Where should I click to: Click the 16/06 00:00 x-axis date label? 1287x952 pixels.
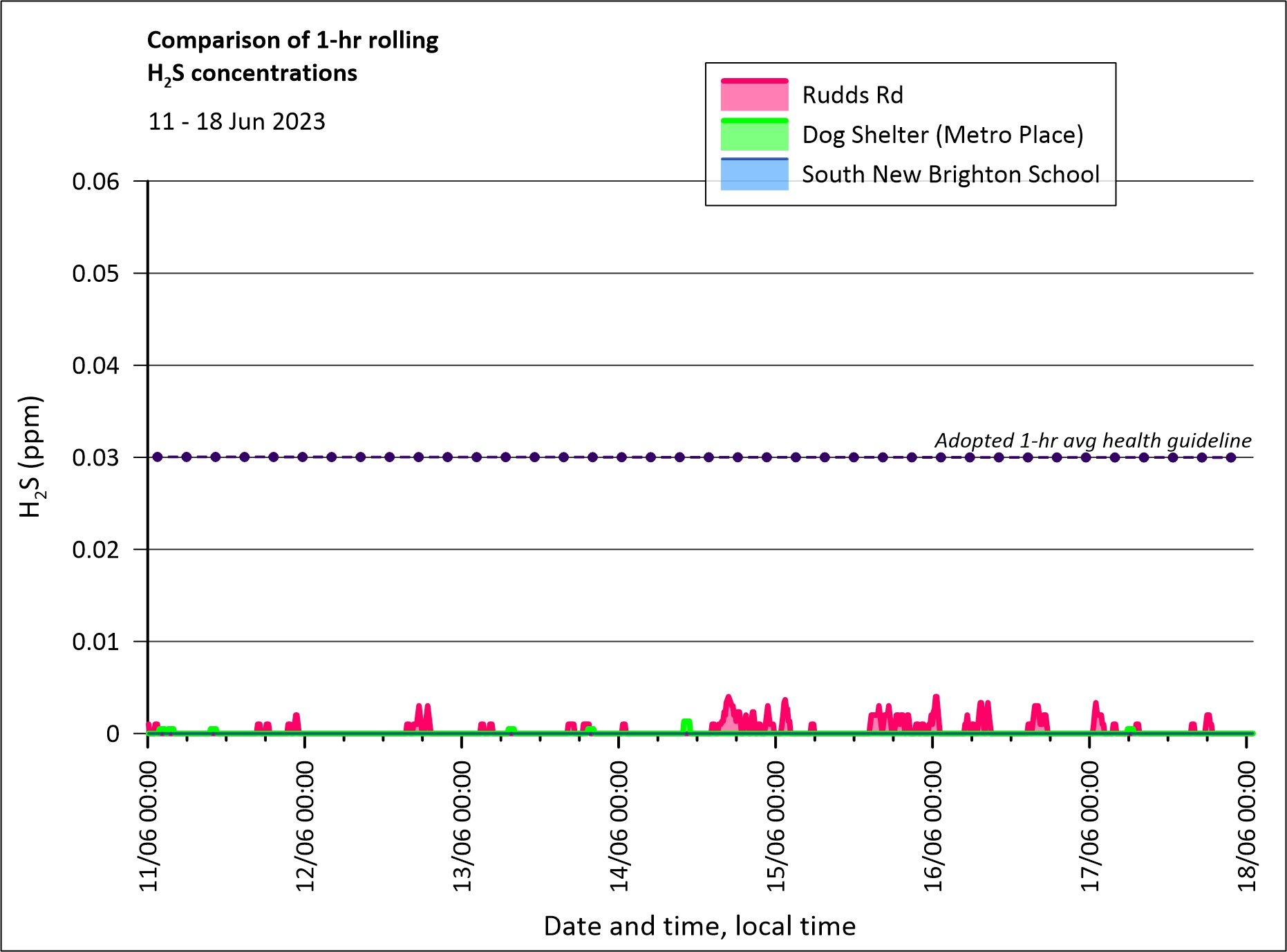933,826
